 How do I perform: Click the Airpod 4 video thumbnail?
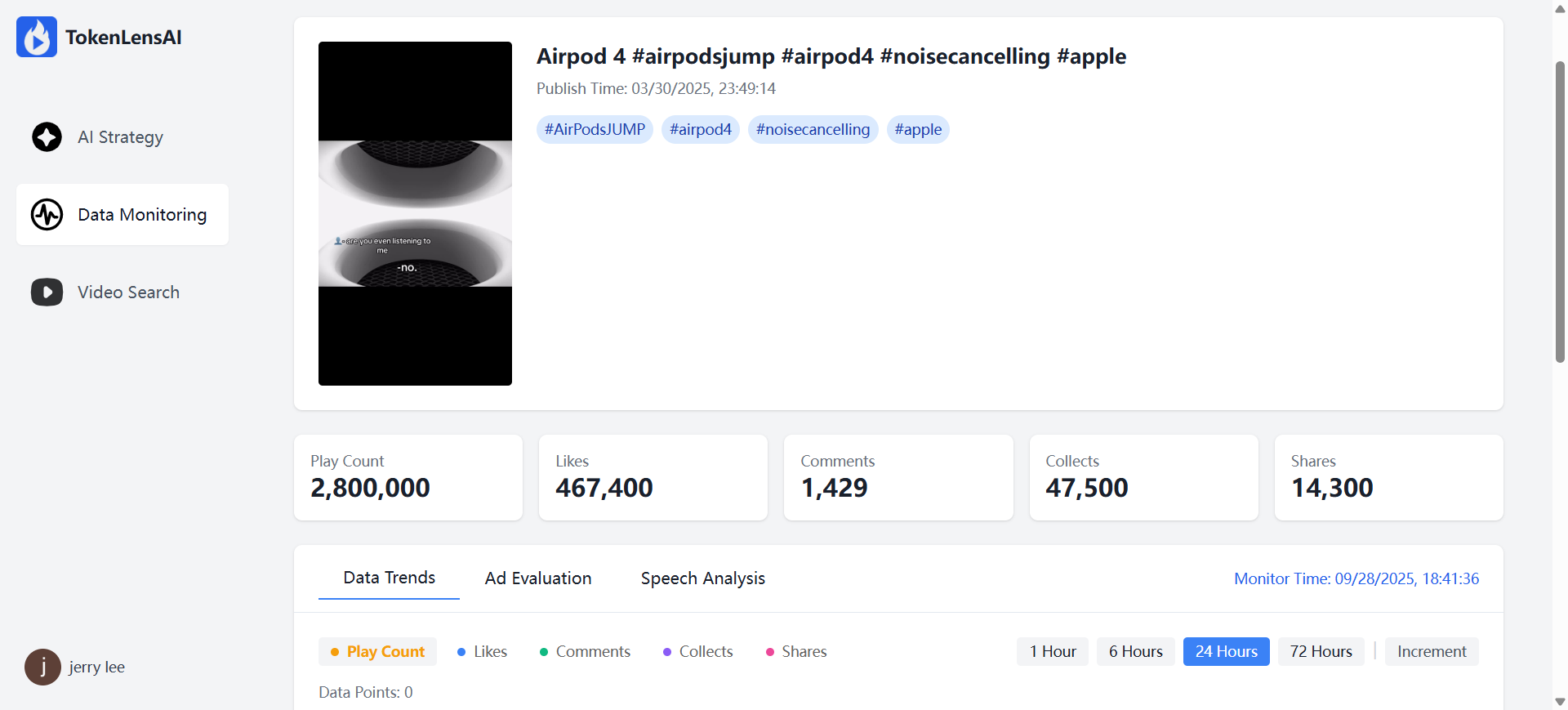click(415, 213)
